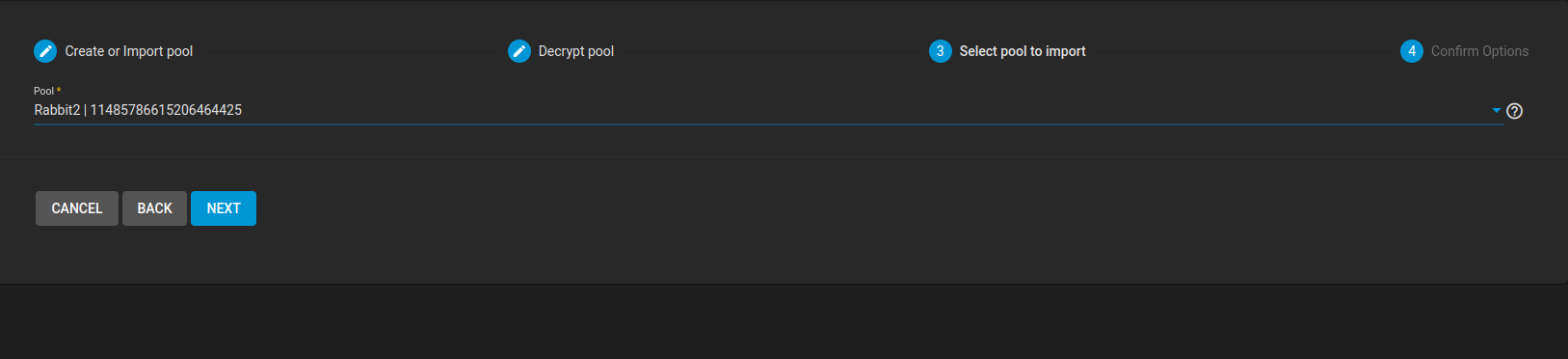Click the Pool field label
Viewport: 1568px width, 359px height.
click(x=44, y=91)
